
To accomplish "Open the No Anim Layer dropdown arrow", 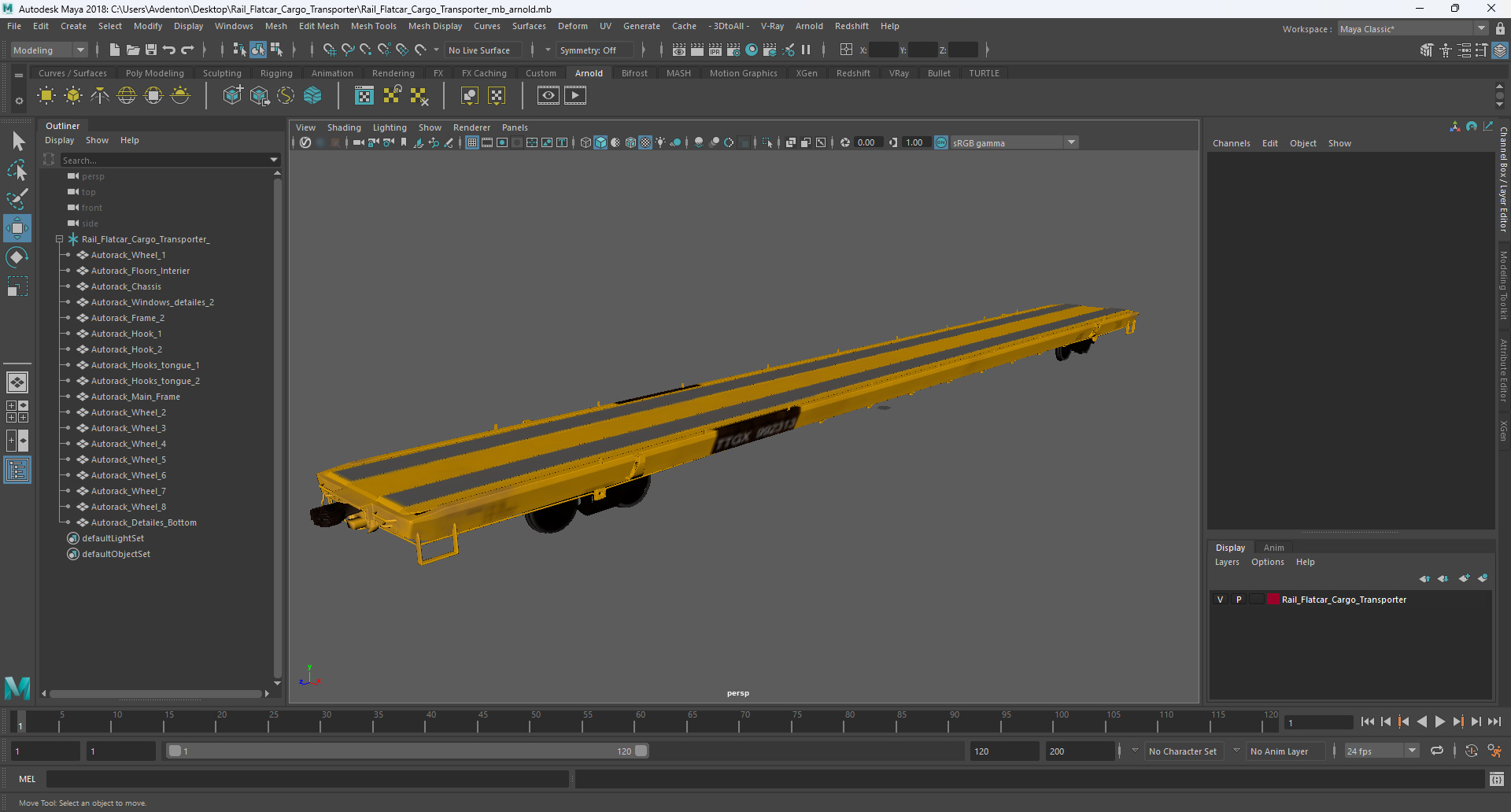I will pos(1236,751).
